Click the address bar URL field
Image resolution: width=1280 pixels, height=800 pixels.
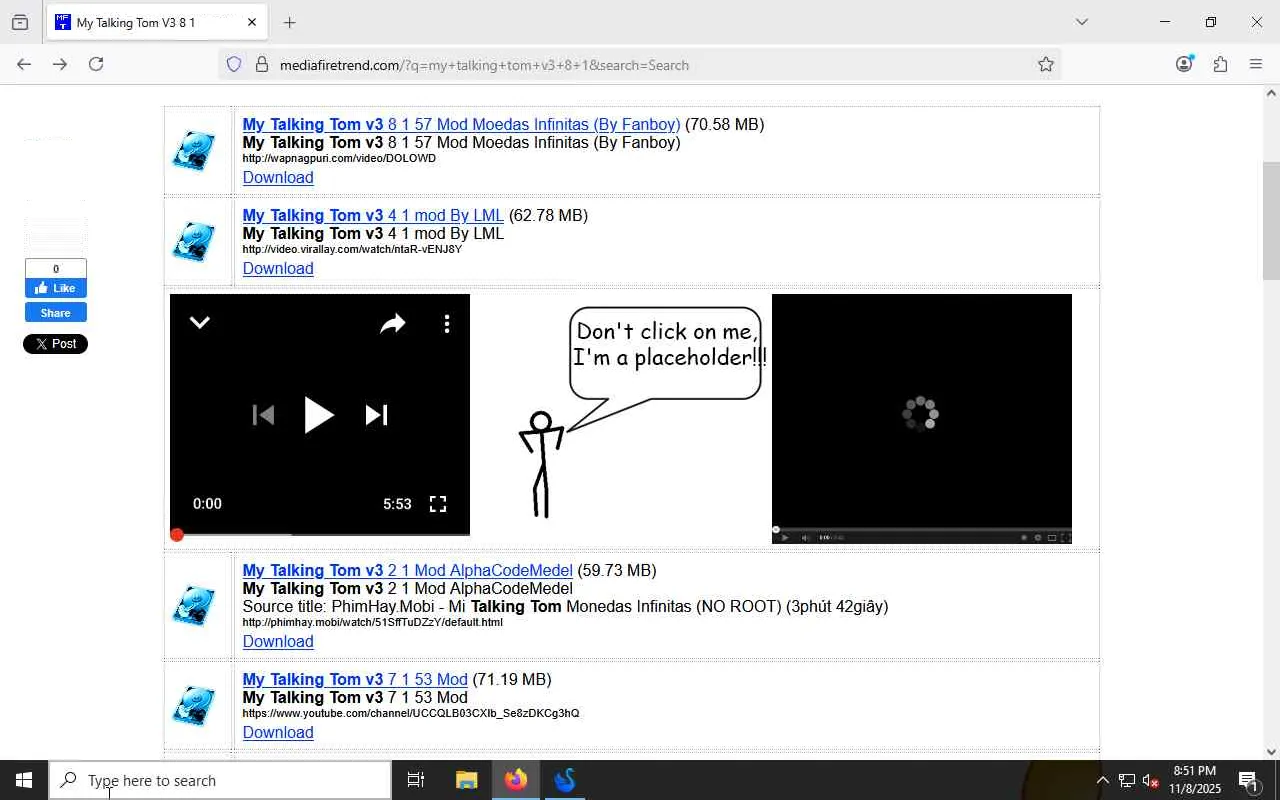click(x=640, y=65)
